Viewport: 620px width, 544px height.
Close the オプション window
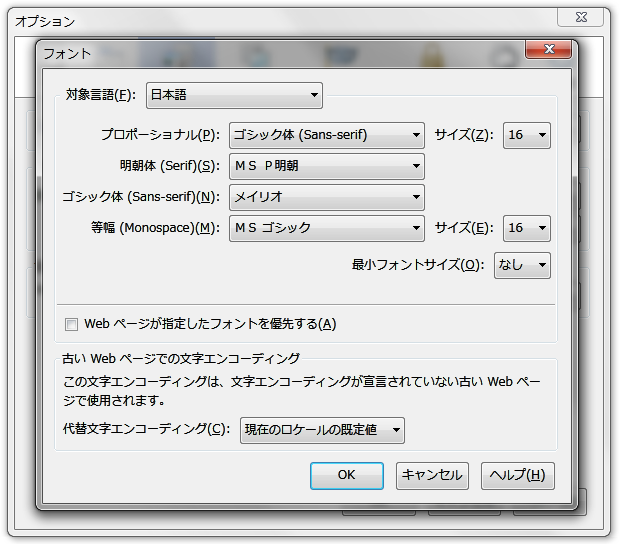[x=580, y=17]
